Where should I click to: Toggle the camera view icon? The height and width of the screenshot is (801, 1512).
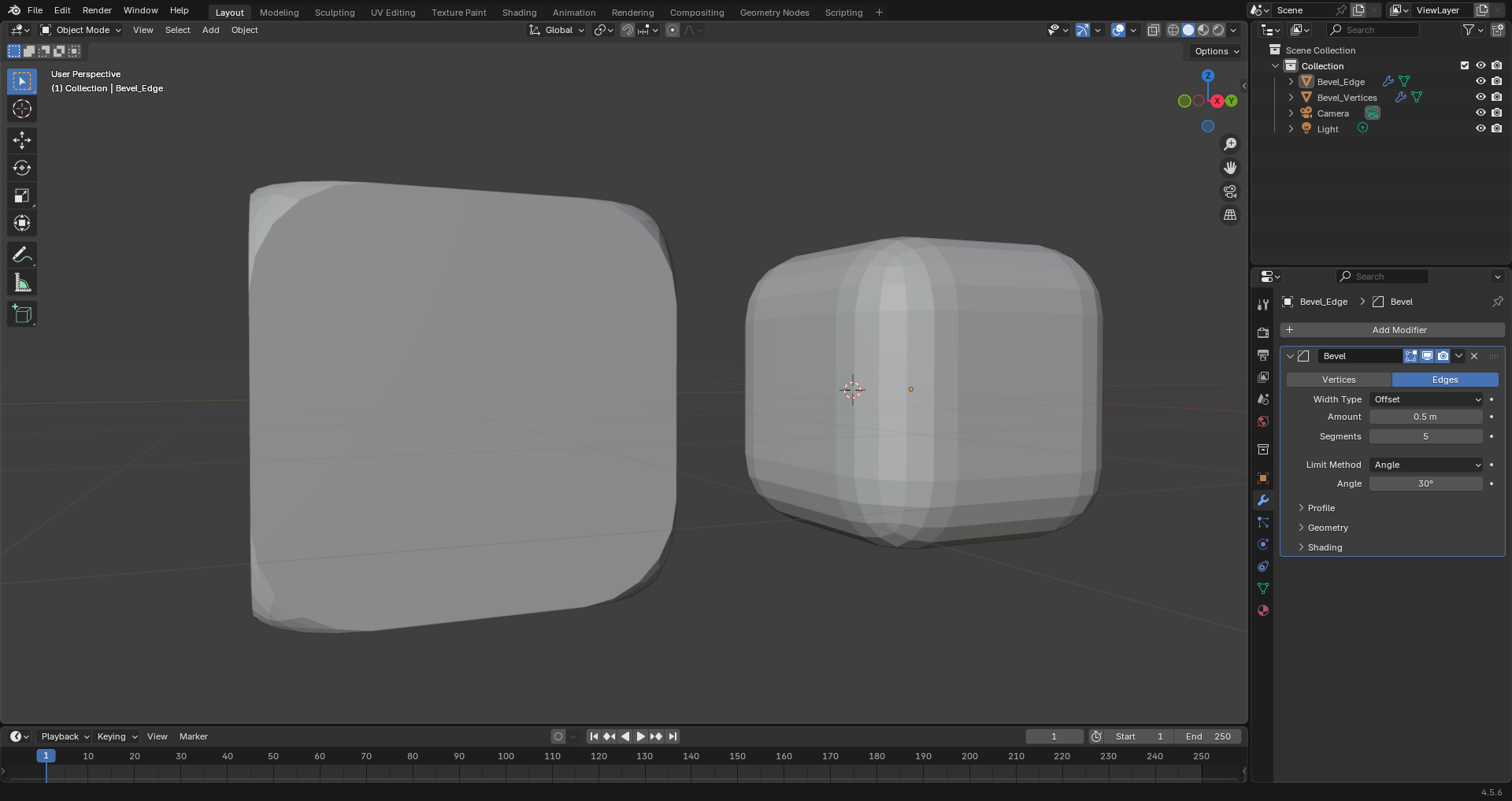coord(1229,191)
